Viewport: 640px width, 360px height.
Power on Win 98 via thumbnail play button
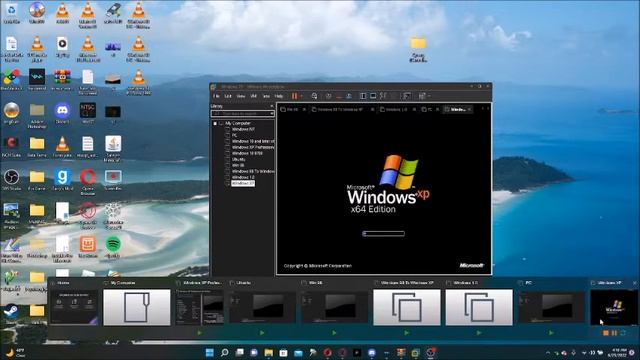coord(334,333)
